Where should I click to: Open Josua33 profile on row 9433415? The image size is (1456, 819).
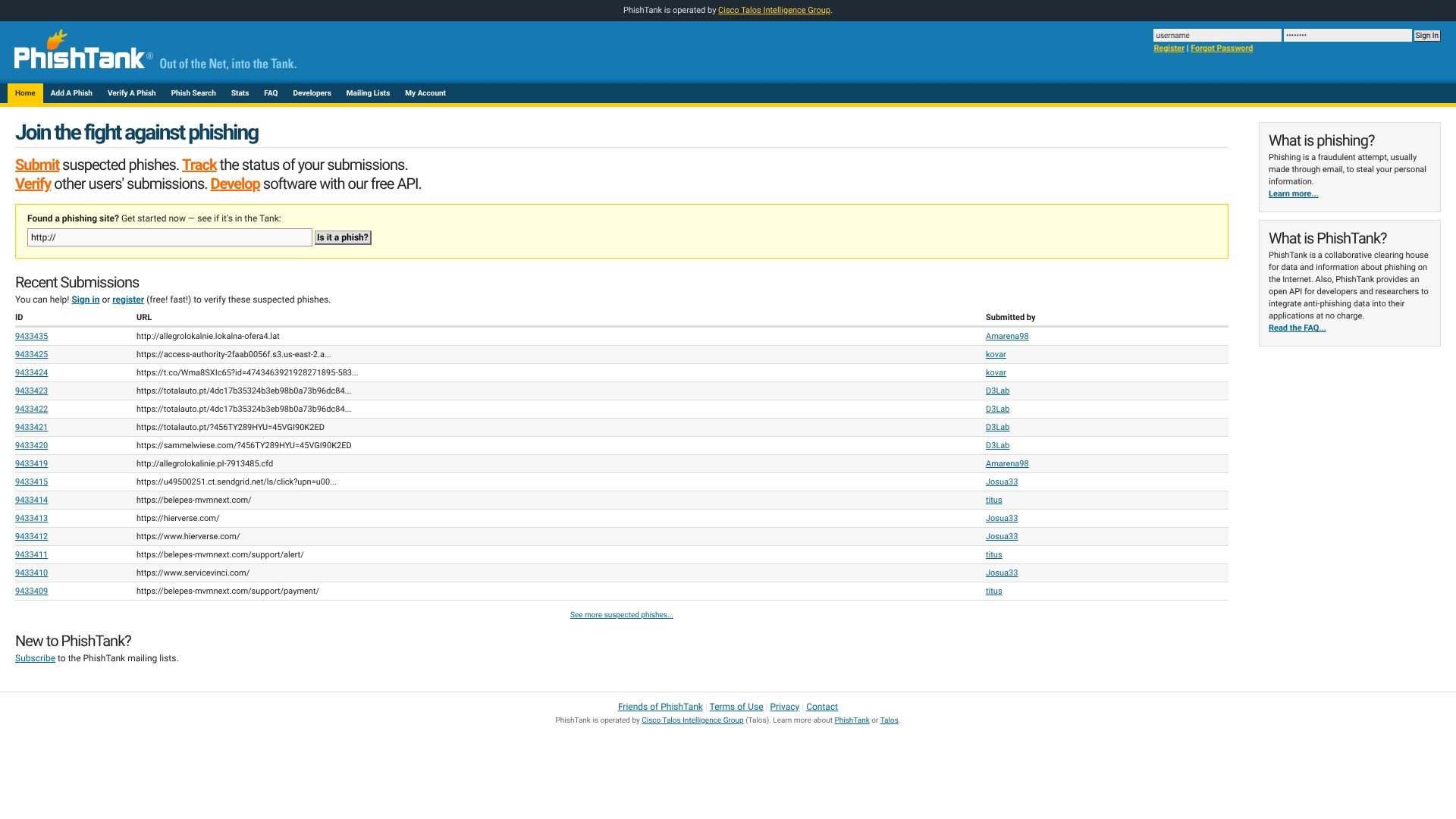tap(1002, 482)
